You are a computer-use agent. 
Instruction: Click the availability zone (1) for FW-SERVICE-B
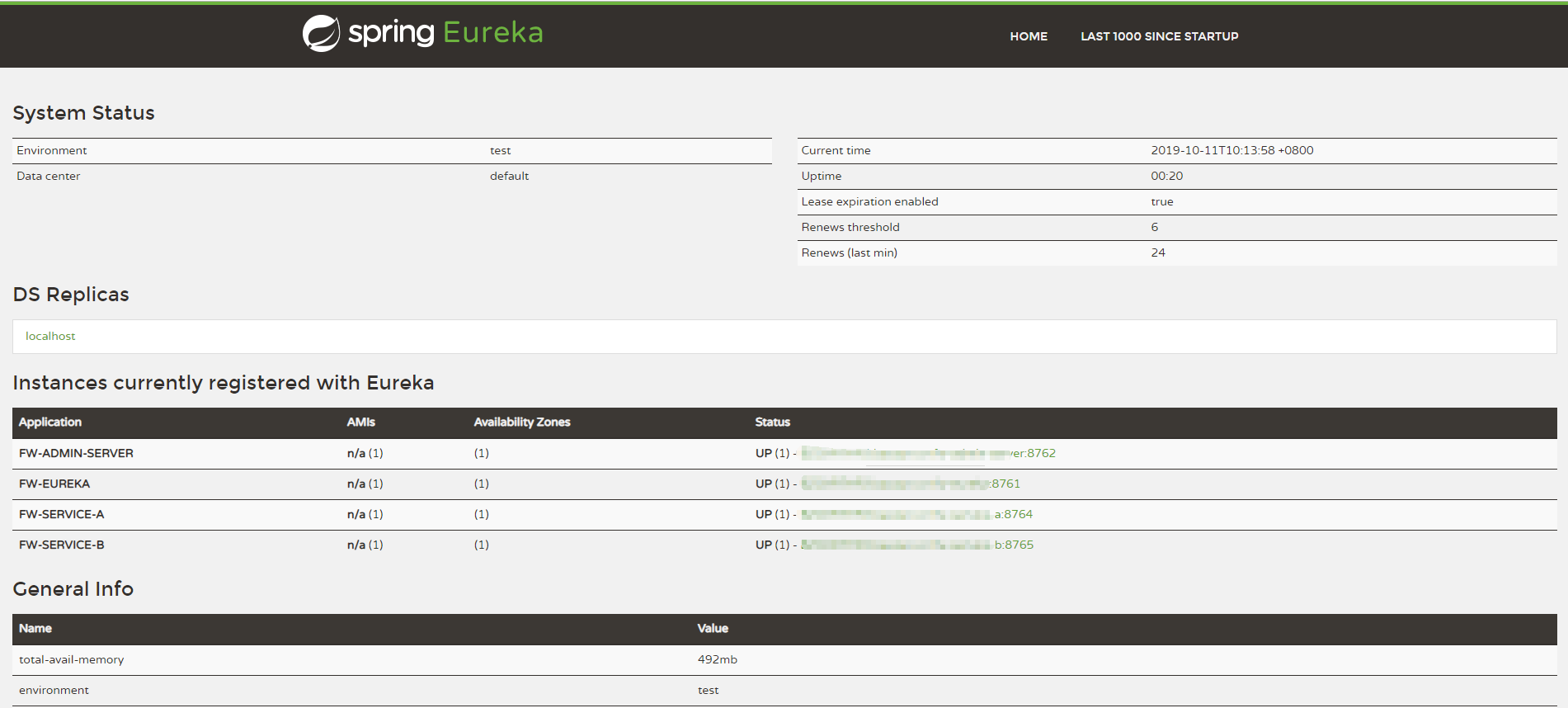pyautogui.click(x=481, y=545)
